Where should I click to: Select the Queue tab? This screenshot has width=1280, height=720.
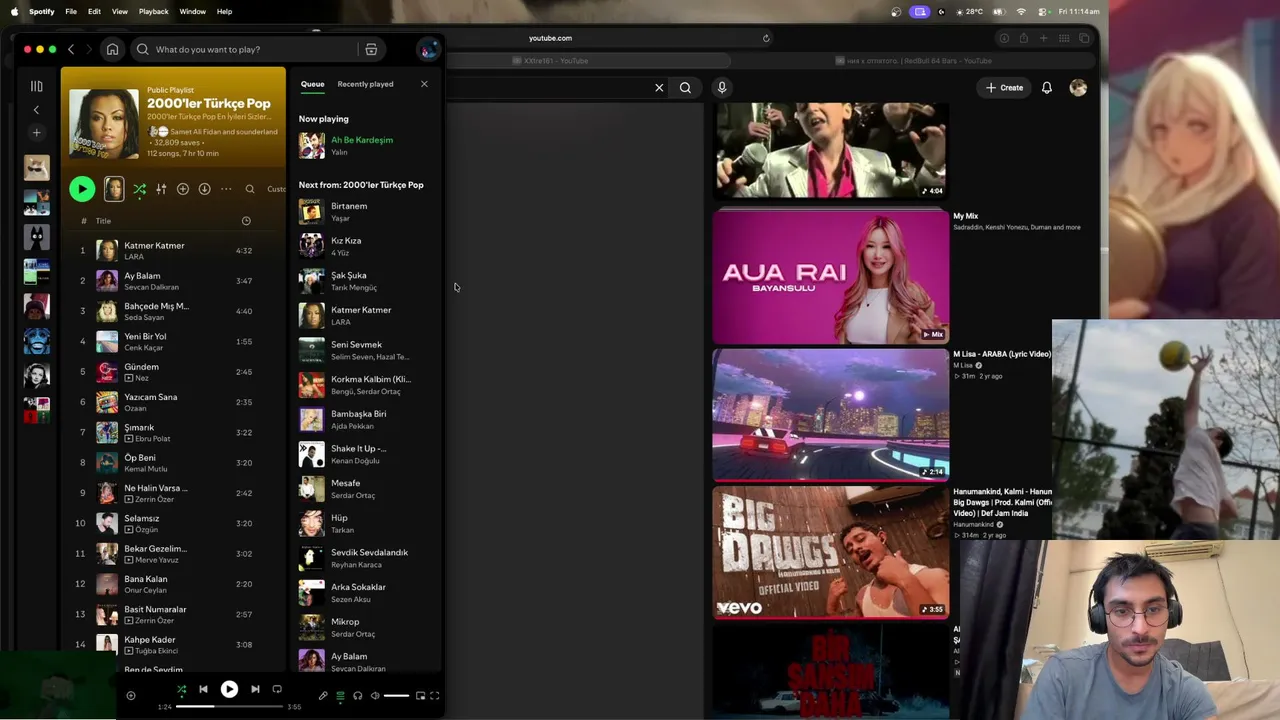(312, 84)
